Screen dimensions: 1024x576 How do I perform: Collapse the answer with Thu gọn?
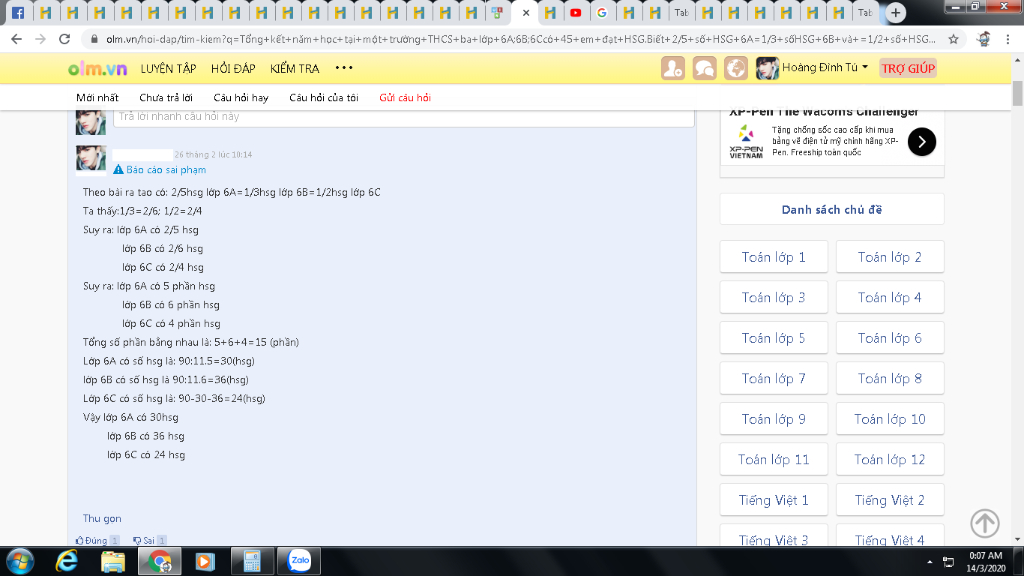click(102, 519)
